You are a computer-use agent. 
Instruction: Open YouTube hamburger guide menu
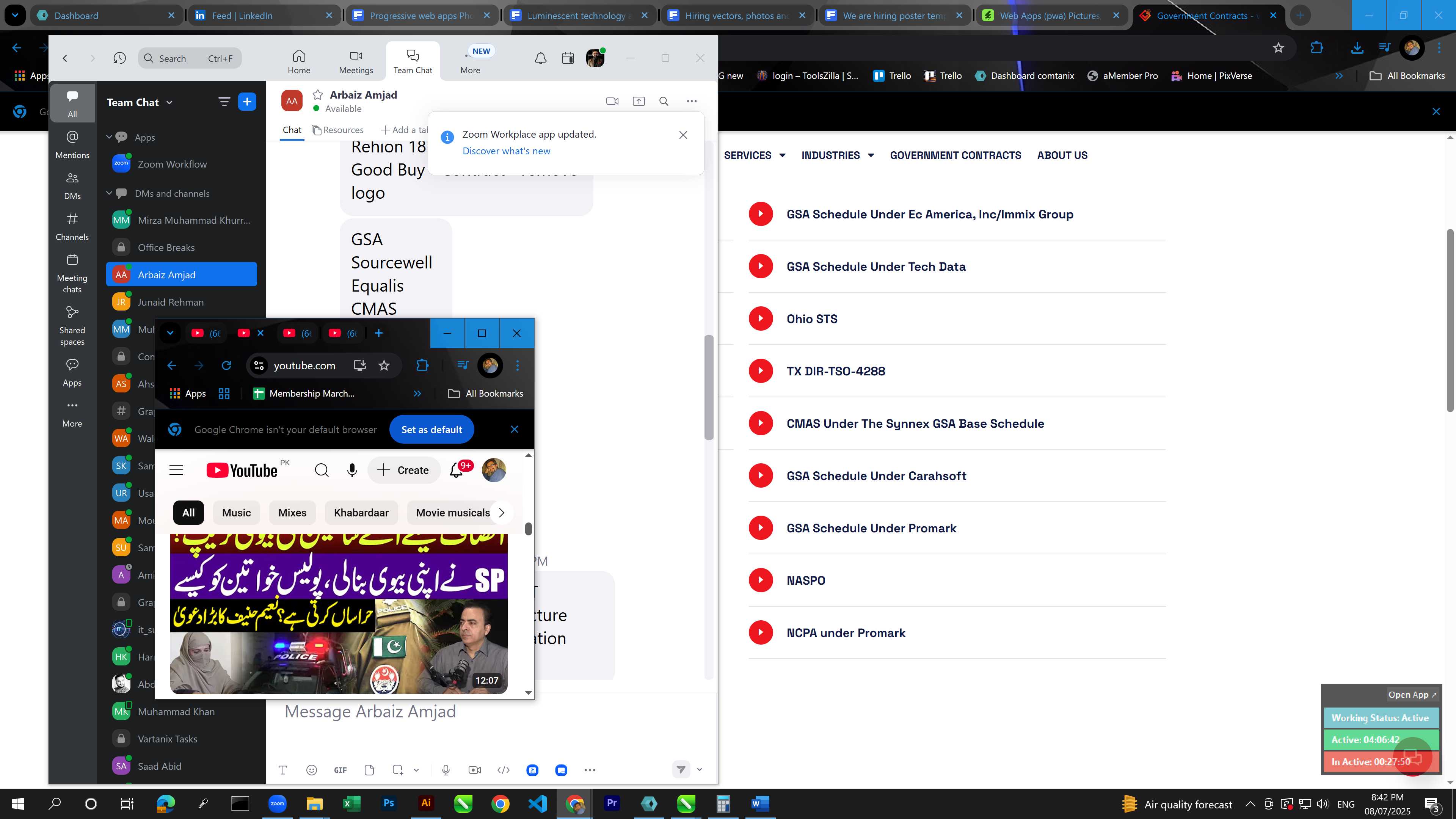coord(176,470)
